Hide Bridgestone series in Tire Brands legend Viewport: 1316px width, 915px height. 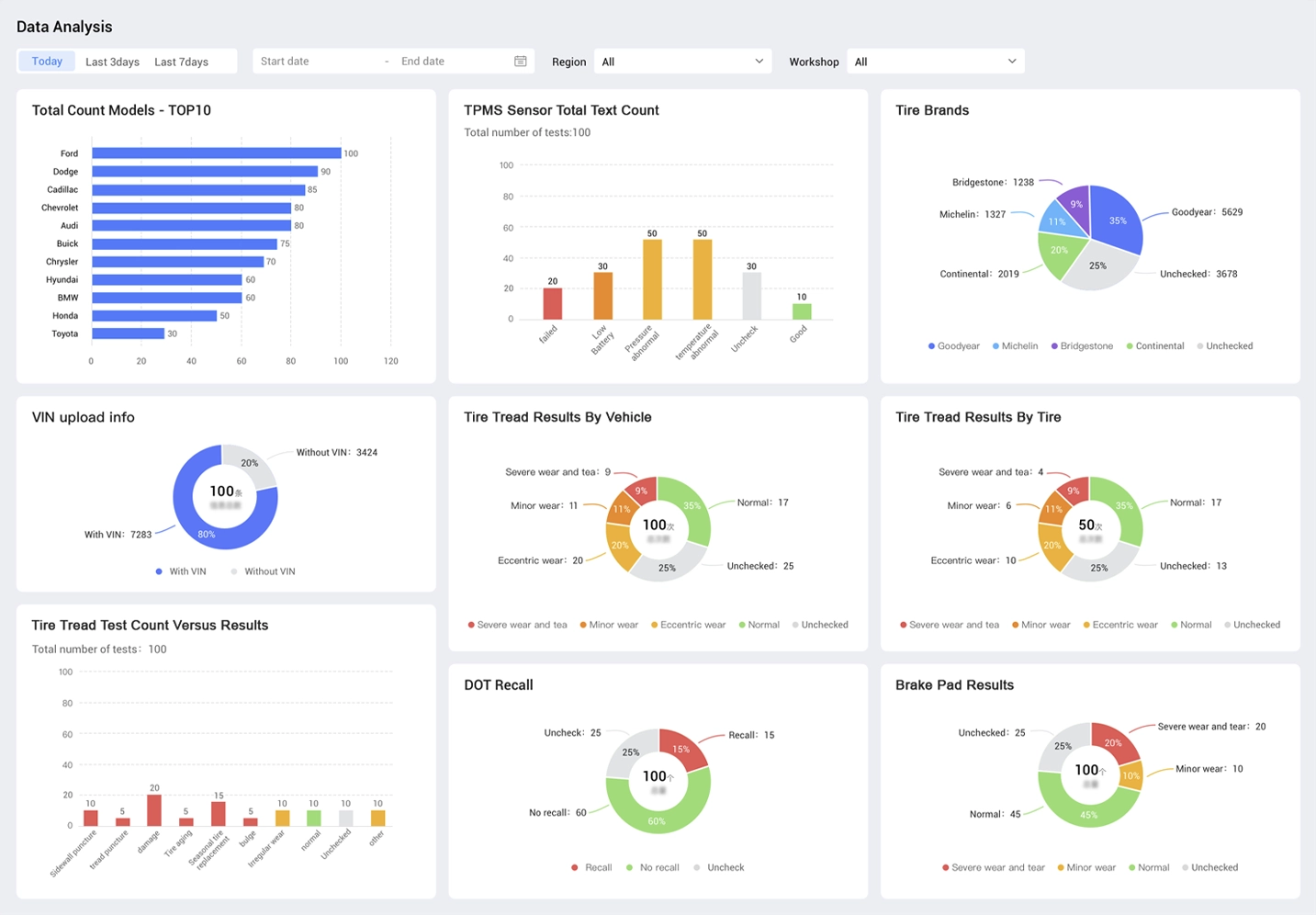pos(1082,346)
